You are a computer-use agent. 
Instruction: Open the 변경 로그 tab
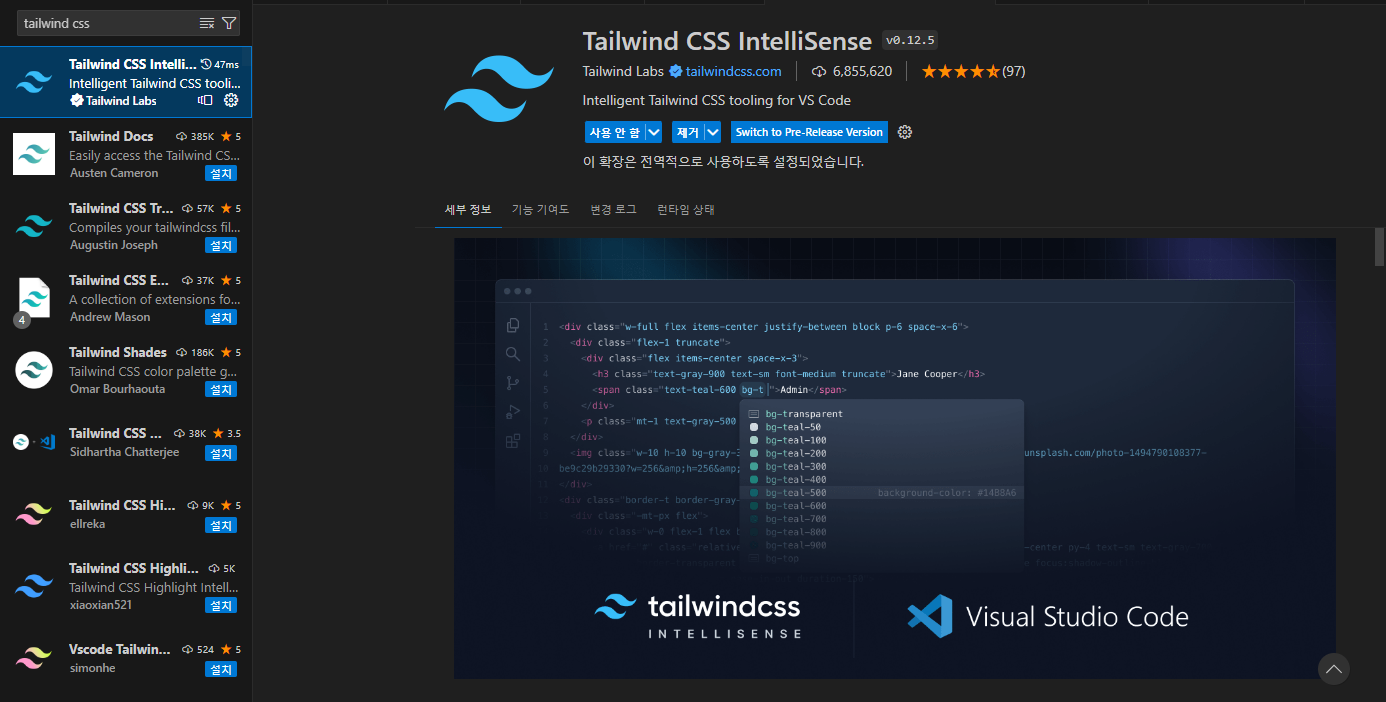coord(613,209)
